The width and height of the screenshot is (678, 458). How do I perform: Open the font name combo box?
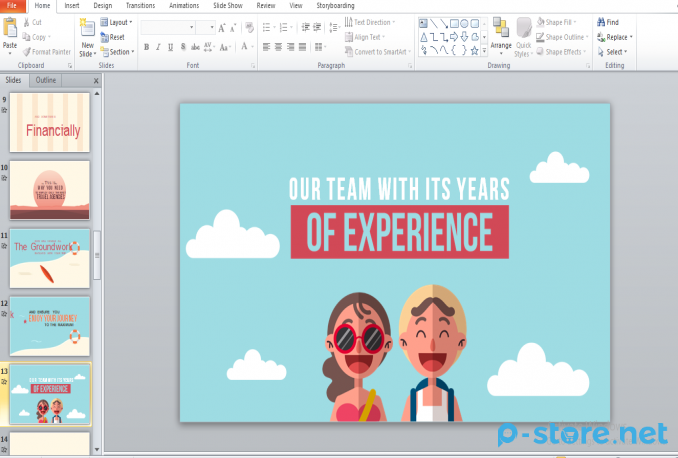167,27
